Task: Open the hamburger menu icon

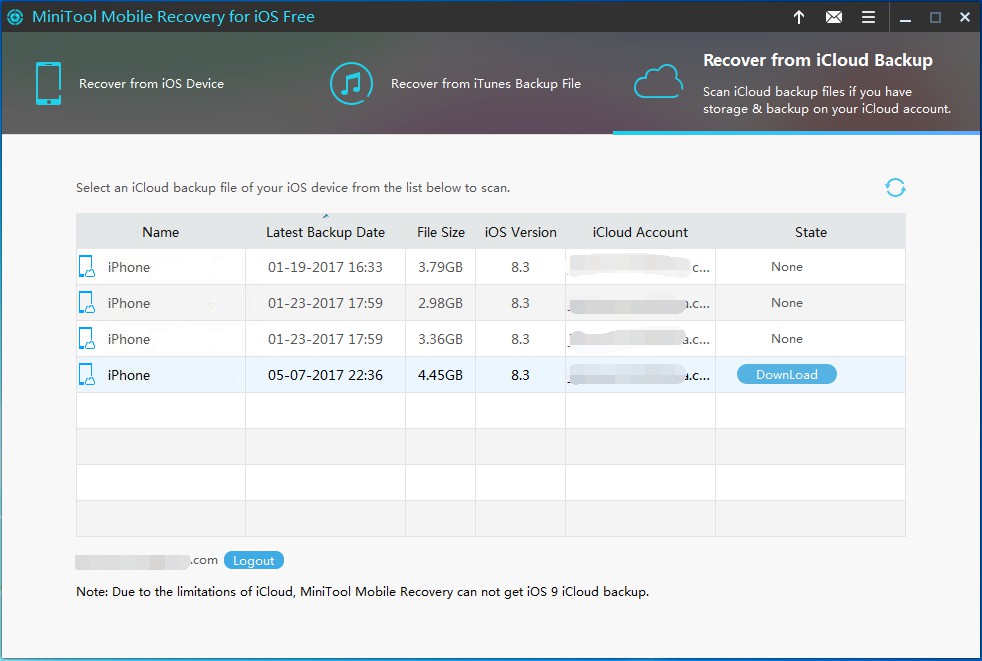Action: pyautogui.click(x=868, y=18)
